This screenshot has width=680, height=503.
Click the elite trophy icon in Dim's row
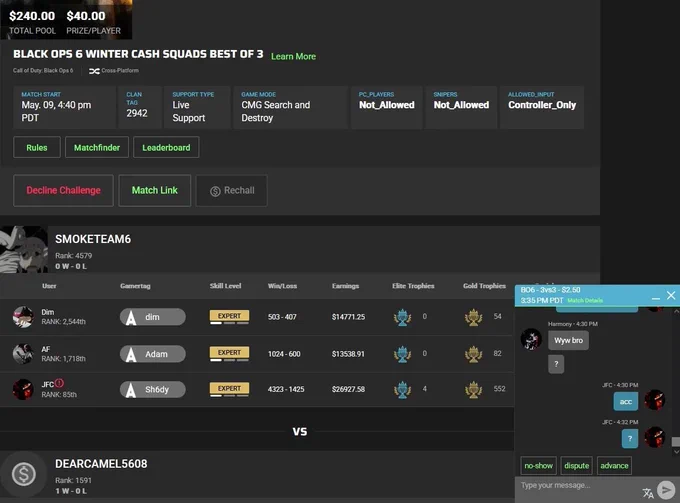[x=402, y=317]
